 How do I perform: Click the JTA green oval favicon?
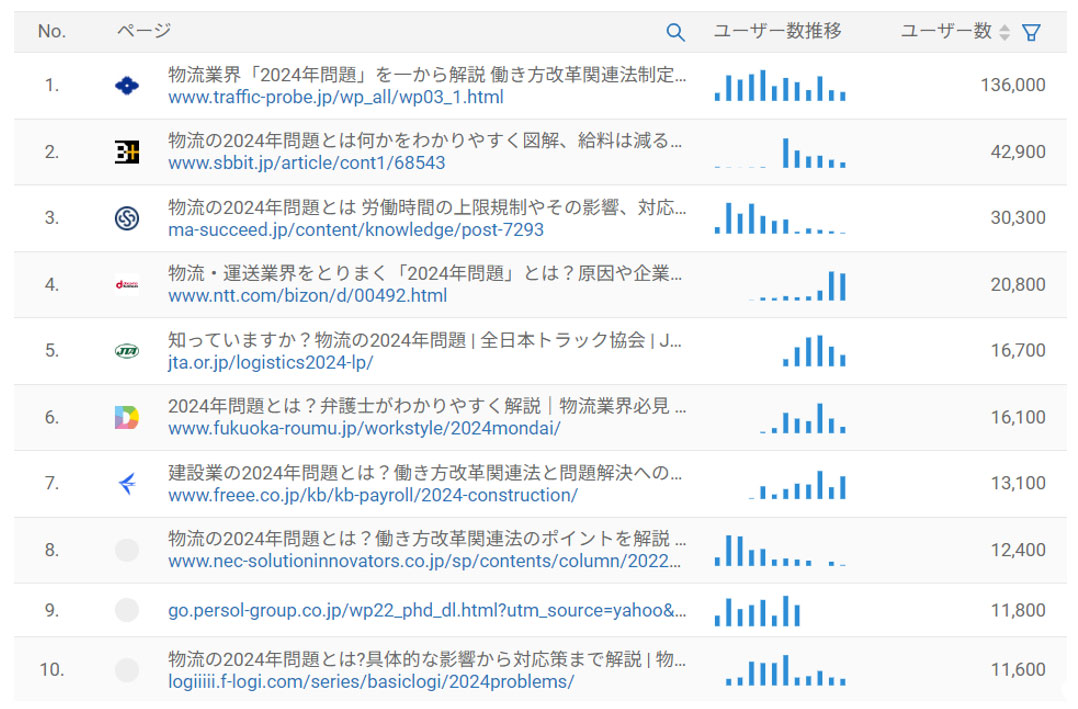127,351
